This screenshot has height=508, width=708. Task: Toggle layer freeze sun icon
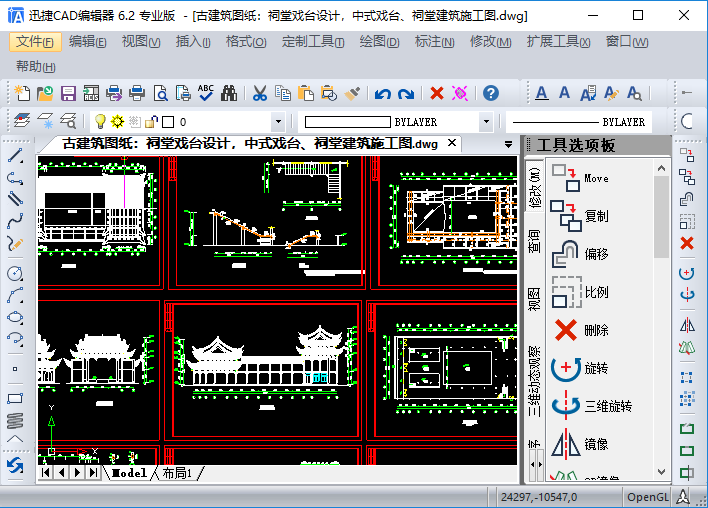point(117,121)
